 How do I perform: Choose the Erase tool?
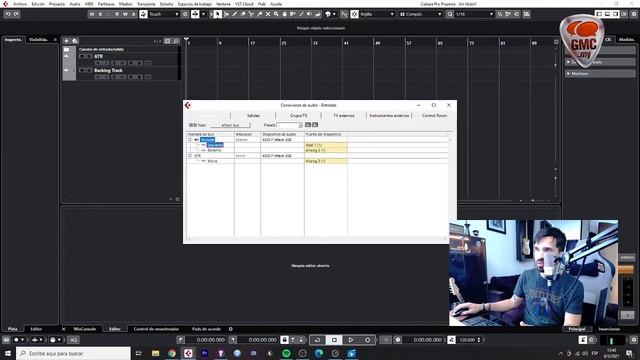[243, 14]
